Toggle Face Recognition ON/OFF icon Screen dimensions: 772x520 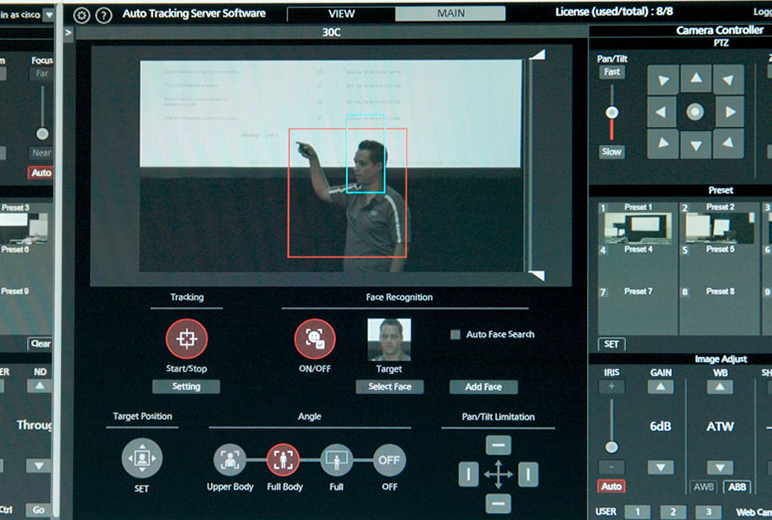point(314,339)
